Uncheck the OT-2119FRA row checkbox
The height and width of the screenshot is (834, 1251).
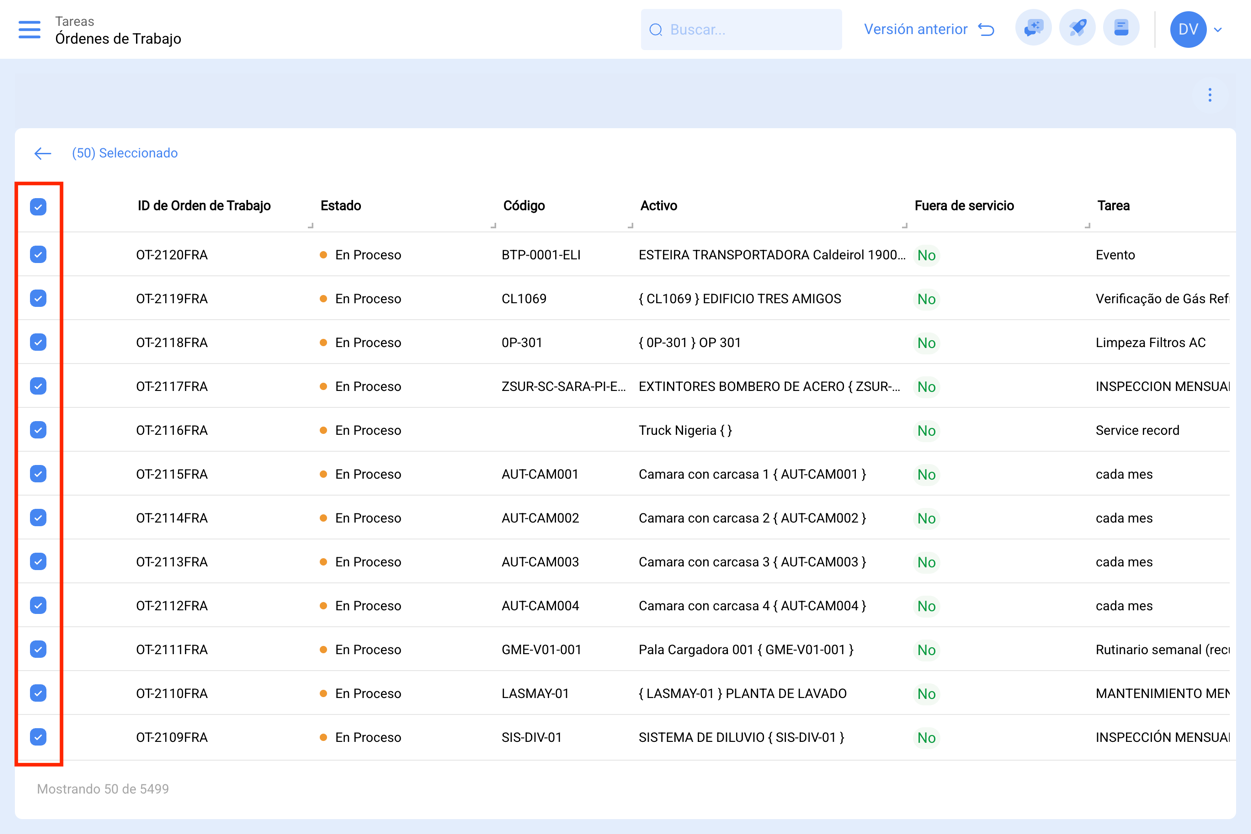(x=38, y=299)
